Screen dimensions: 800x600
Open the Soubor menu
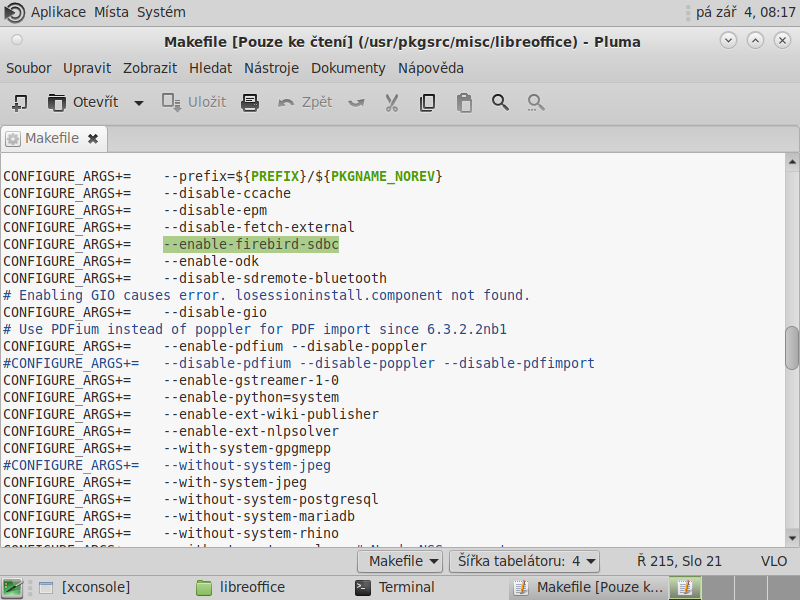[29, 68]
